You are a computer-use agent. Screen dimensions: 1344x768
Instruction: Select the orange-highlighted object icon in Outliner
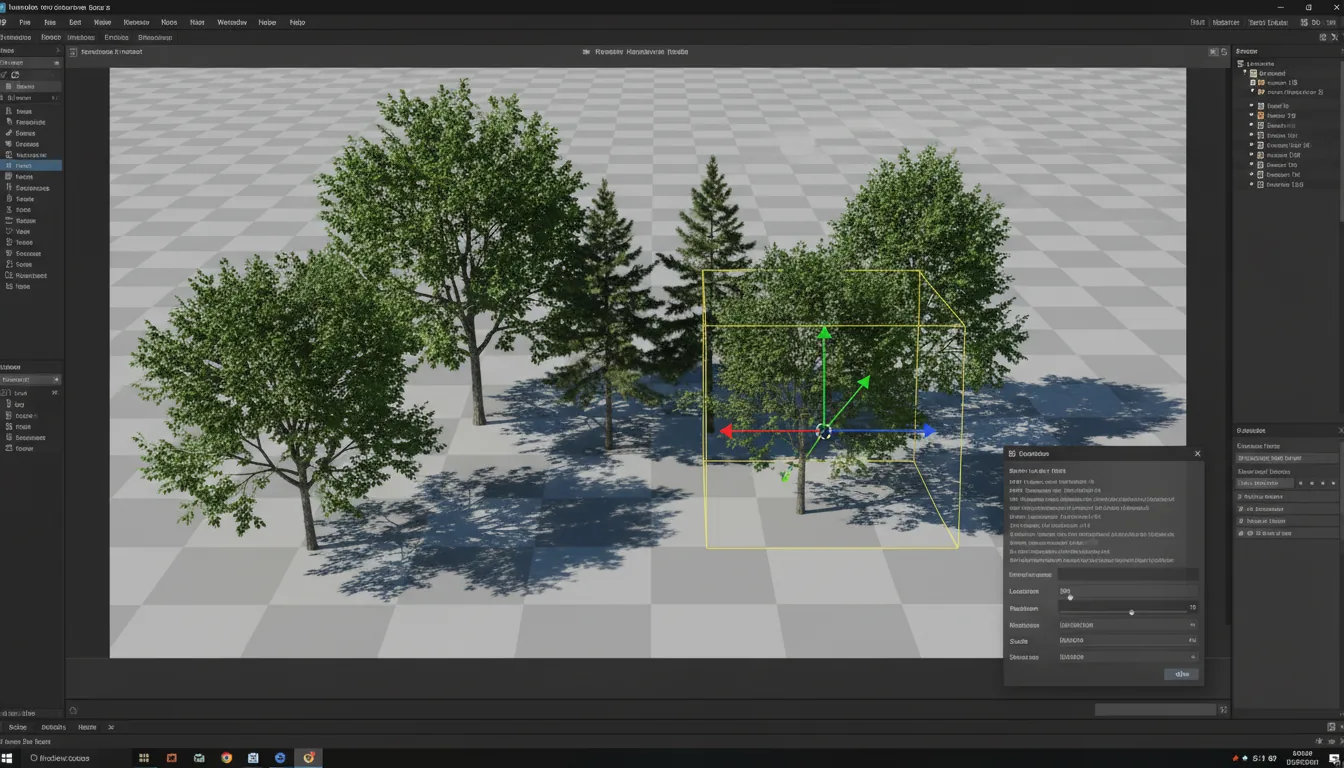1261,115
